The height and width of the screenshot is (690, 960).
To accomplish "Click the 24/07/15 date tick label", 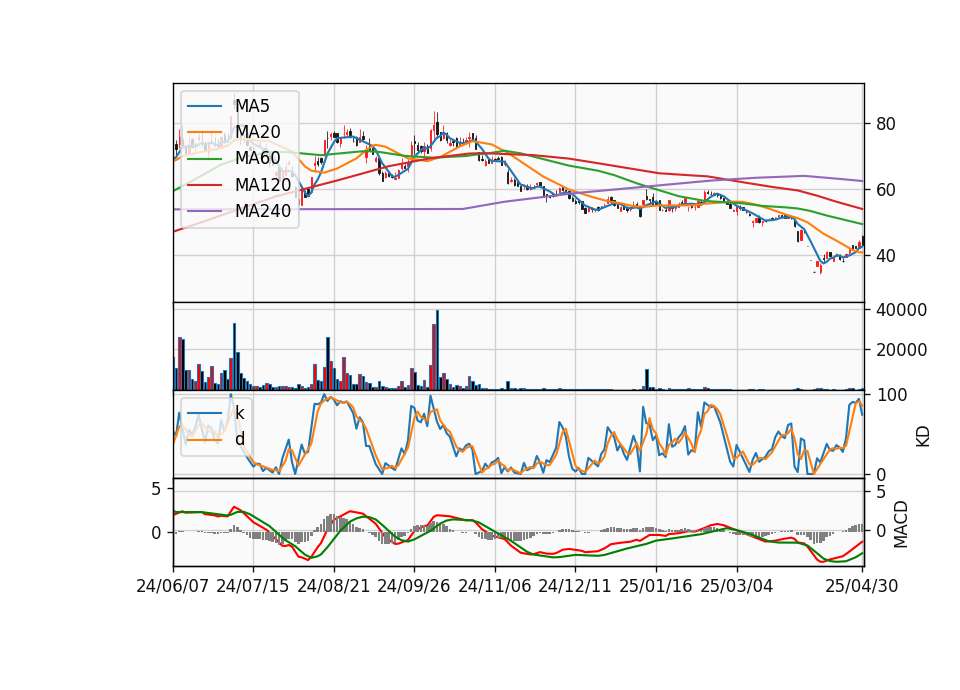I will pyautogui.click(x=253, y=586).
